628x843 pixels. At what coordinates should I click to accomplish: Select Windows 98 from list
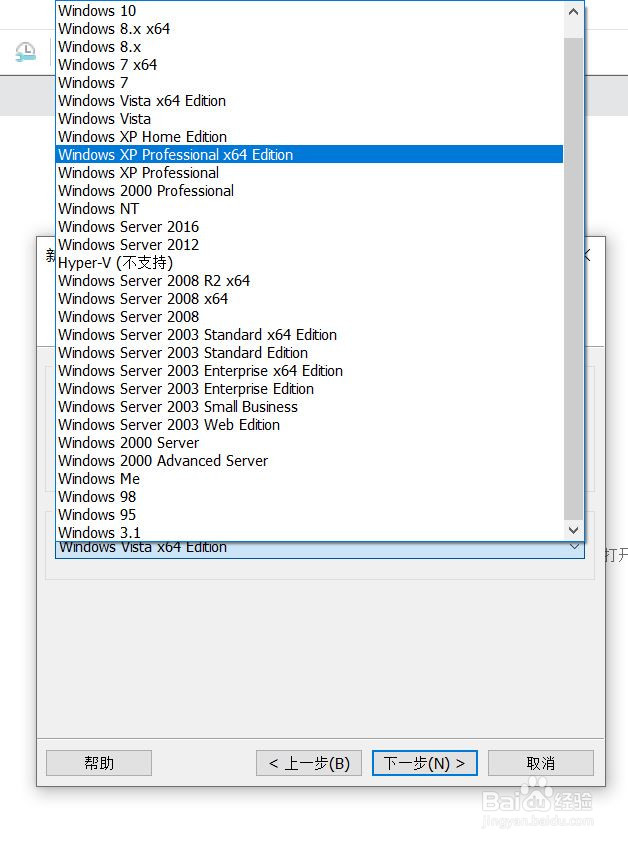(310, 497)
